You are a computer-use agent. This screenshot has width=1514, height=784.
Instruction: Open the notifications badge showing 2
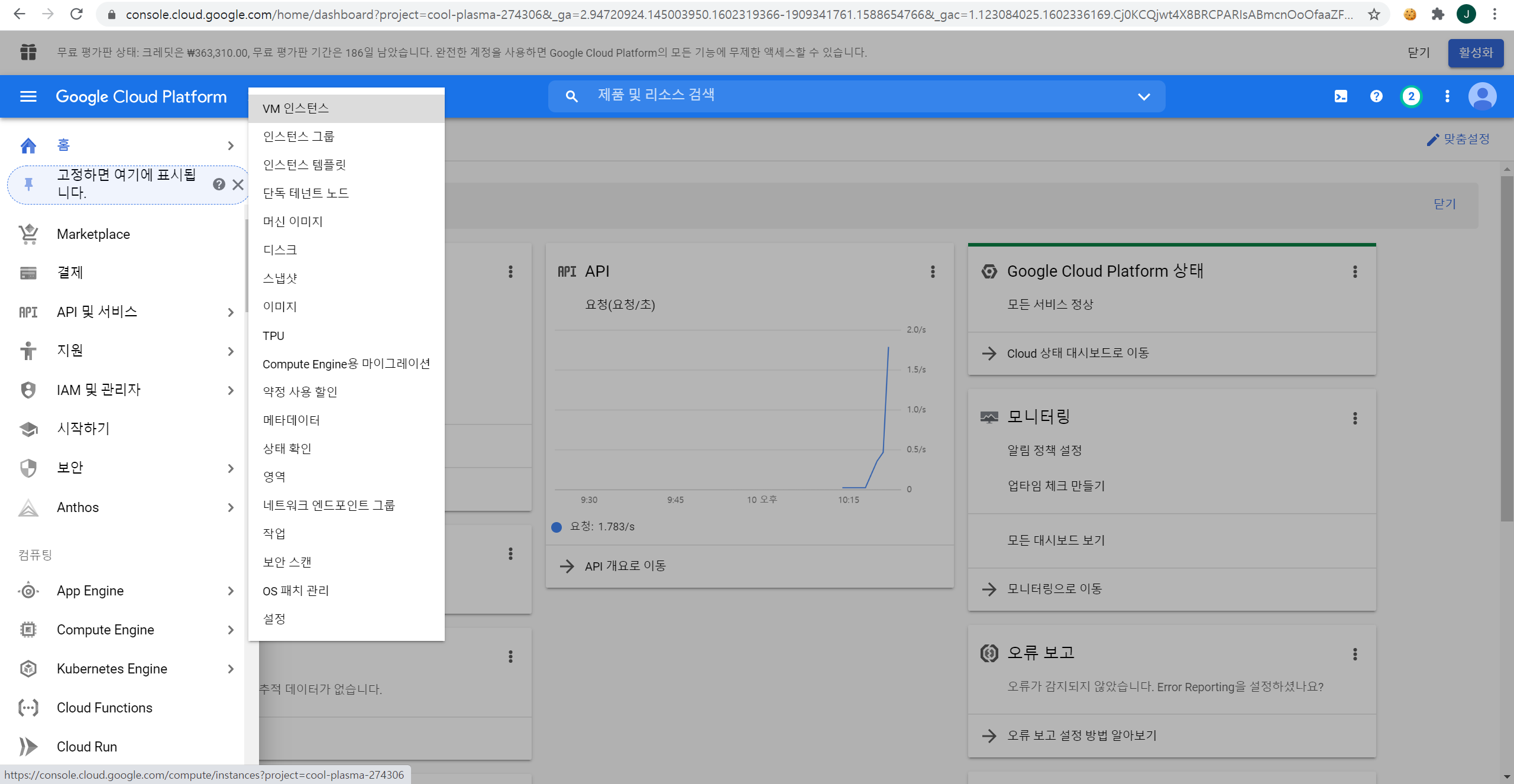coord(1411,96)
